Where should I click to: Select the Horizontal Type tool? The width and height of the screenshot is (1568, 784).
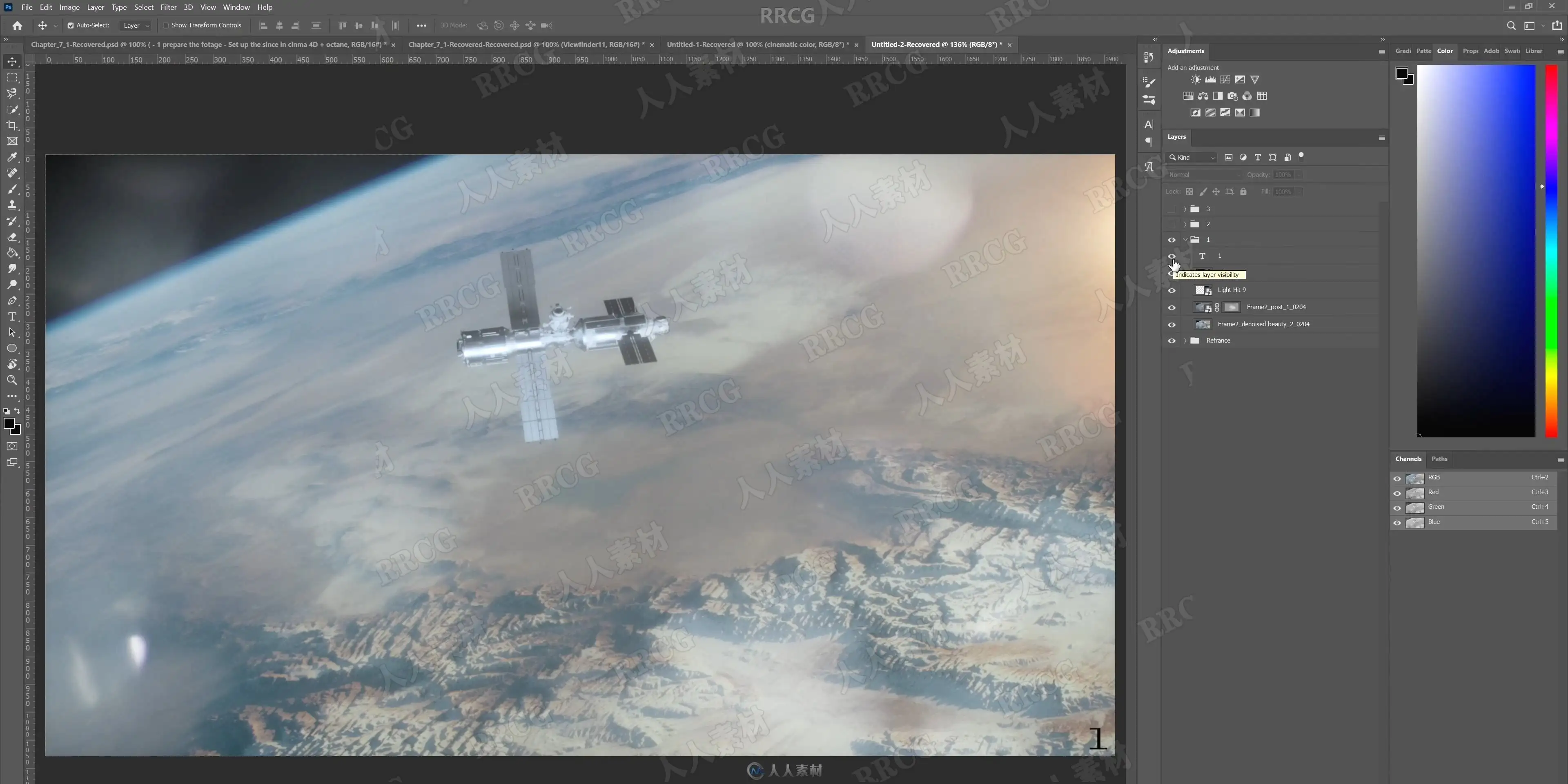(12, 316)
